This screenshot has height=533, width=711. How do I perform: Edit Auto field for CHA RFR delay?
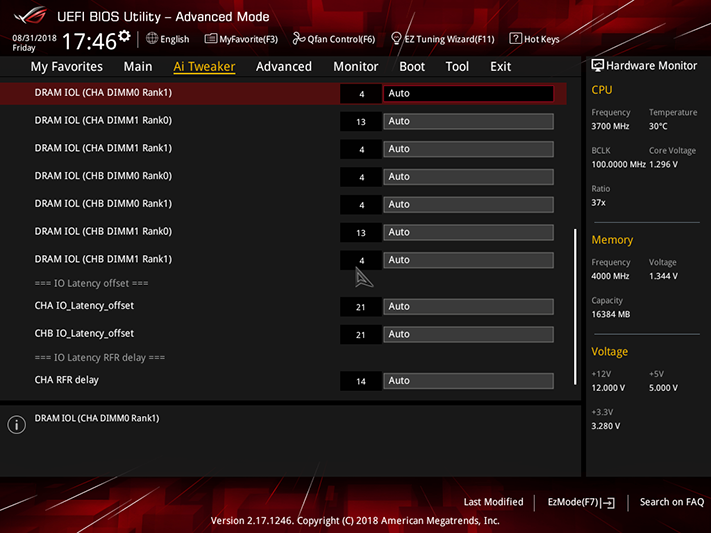point(468,381)
